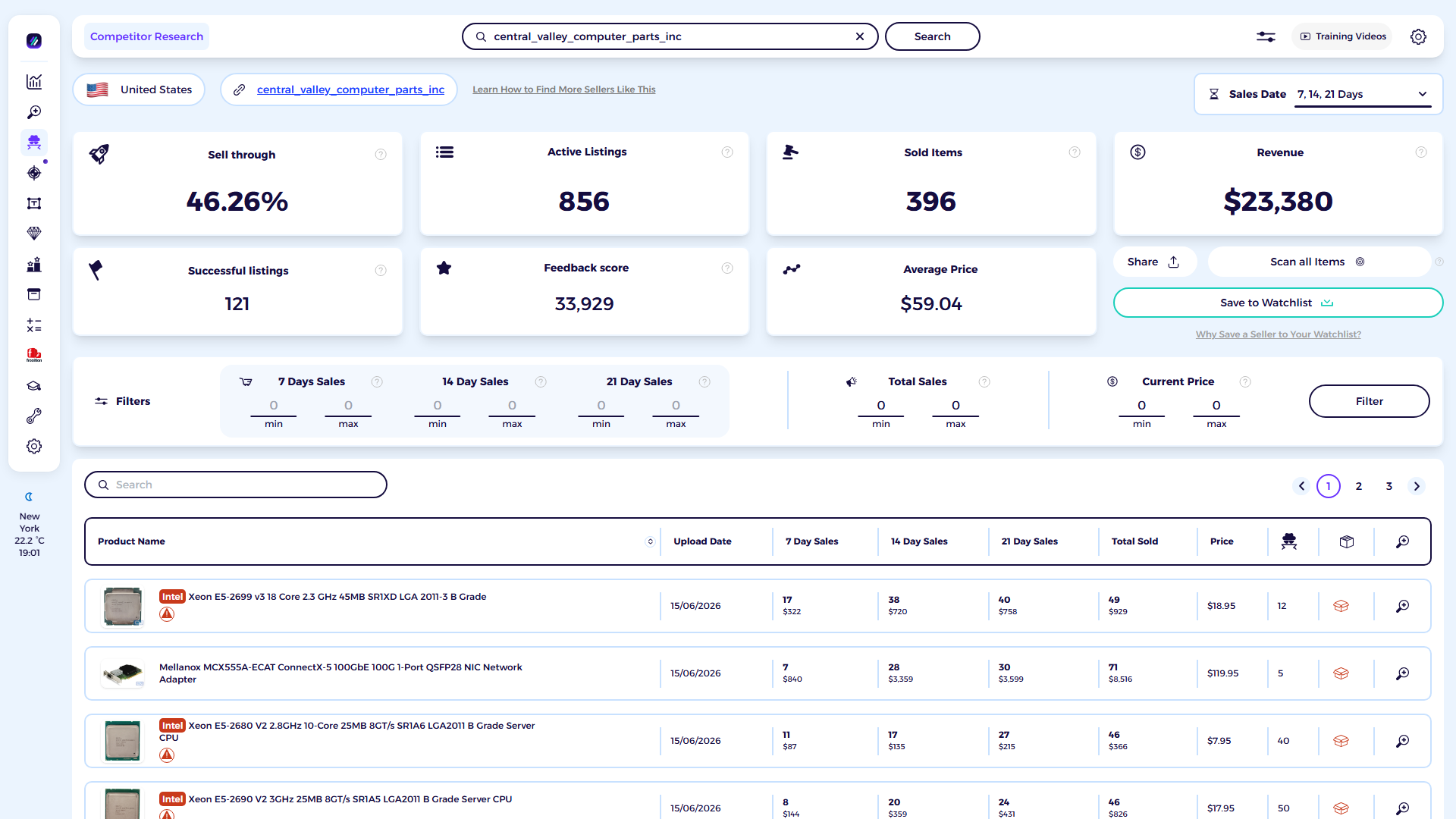The image size is (1456, 819).
Task: Go to previous page arrow
Action: [x=1301, y=486]
